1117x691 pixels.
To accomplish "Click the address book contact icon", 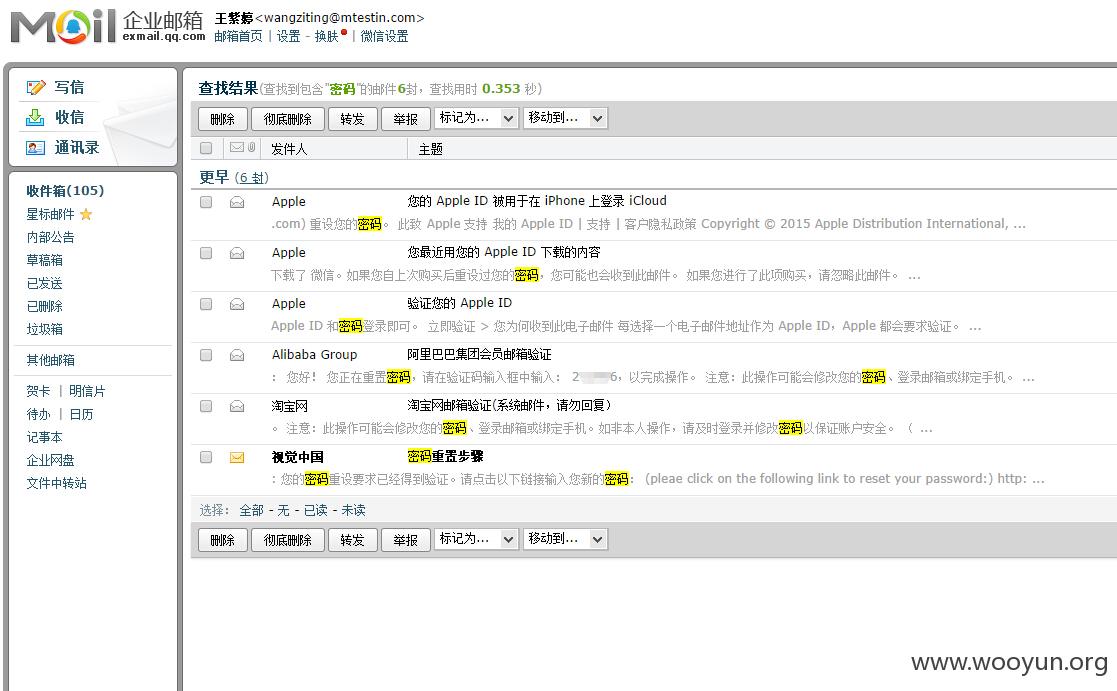I will click(35, 147).
